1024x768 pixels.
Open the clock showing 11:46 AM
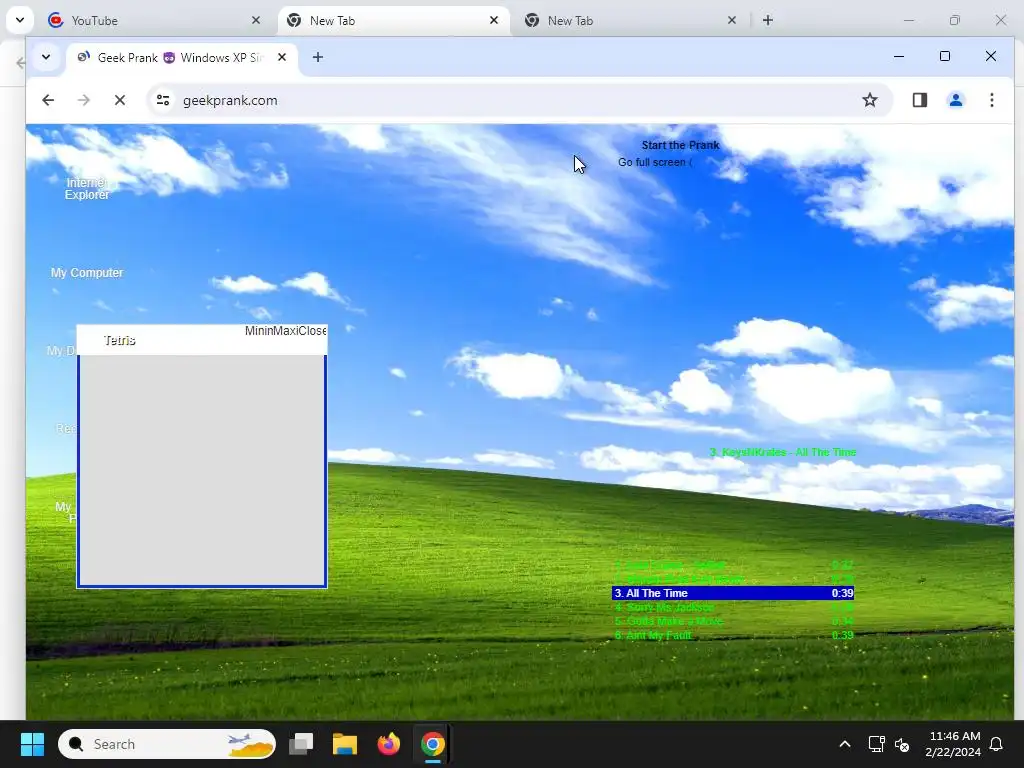pyautogui.click(x=953, y=744)
